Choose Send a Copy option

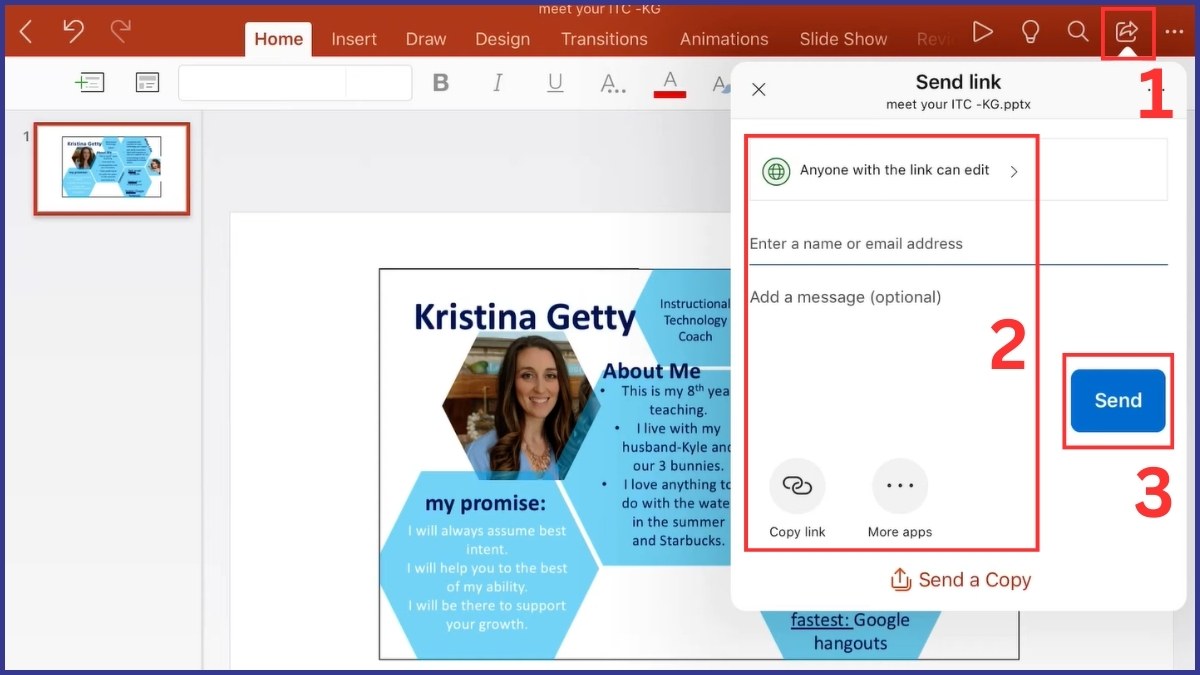960,580
